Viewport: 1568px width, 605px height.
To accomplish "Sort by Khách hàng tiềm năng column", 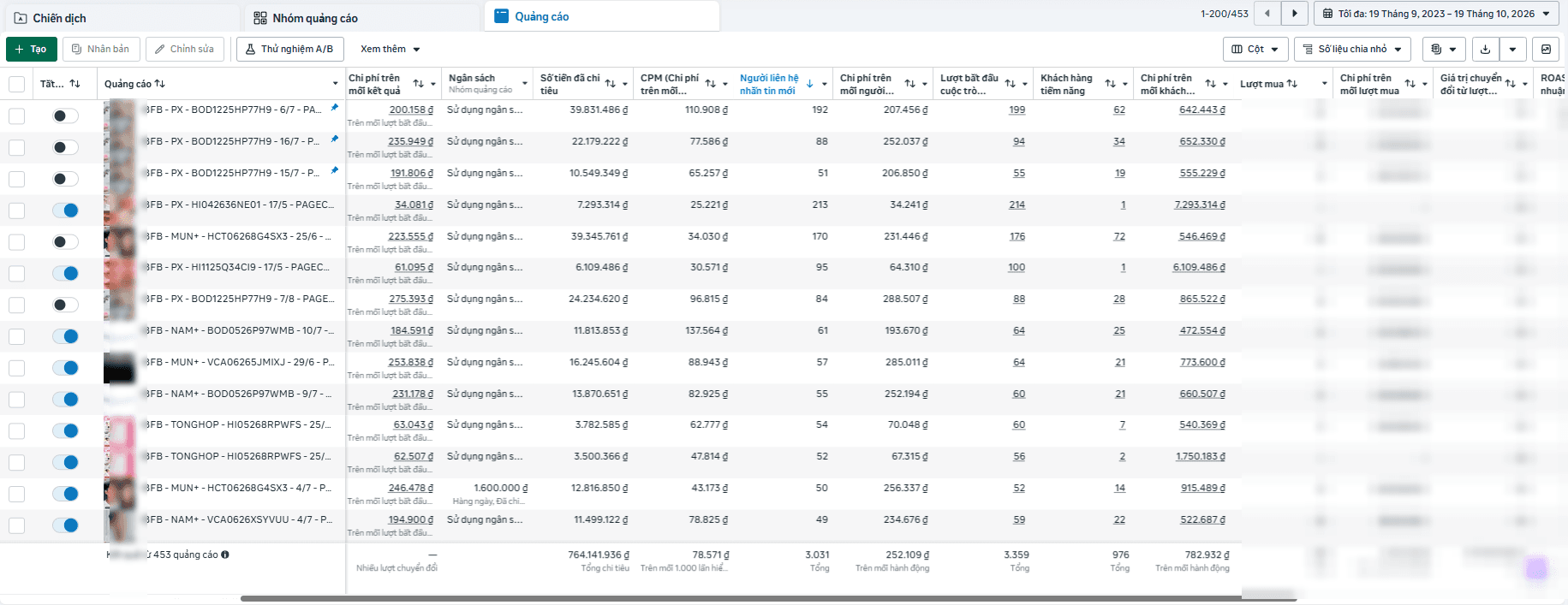I will 1111,84.
